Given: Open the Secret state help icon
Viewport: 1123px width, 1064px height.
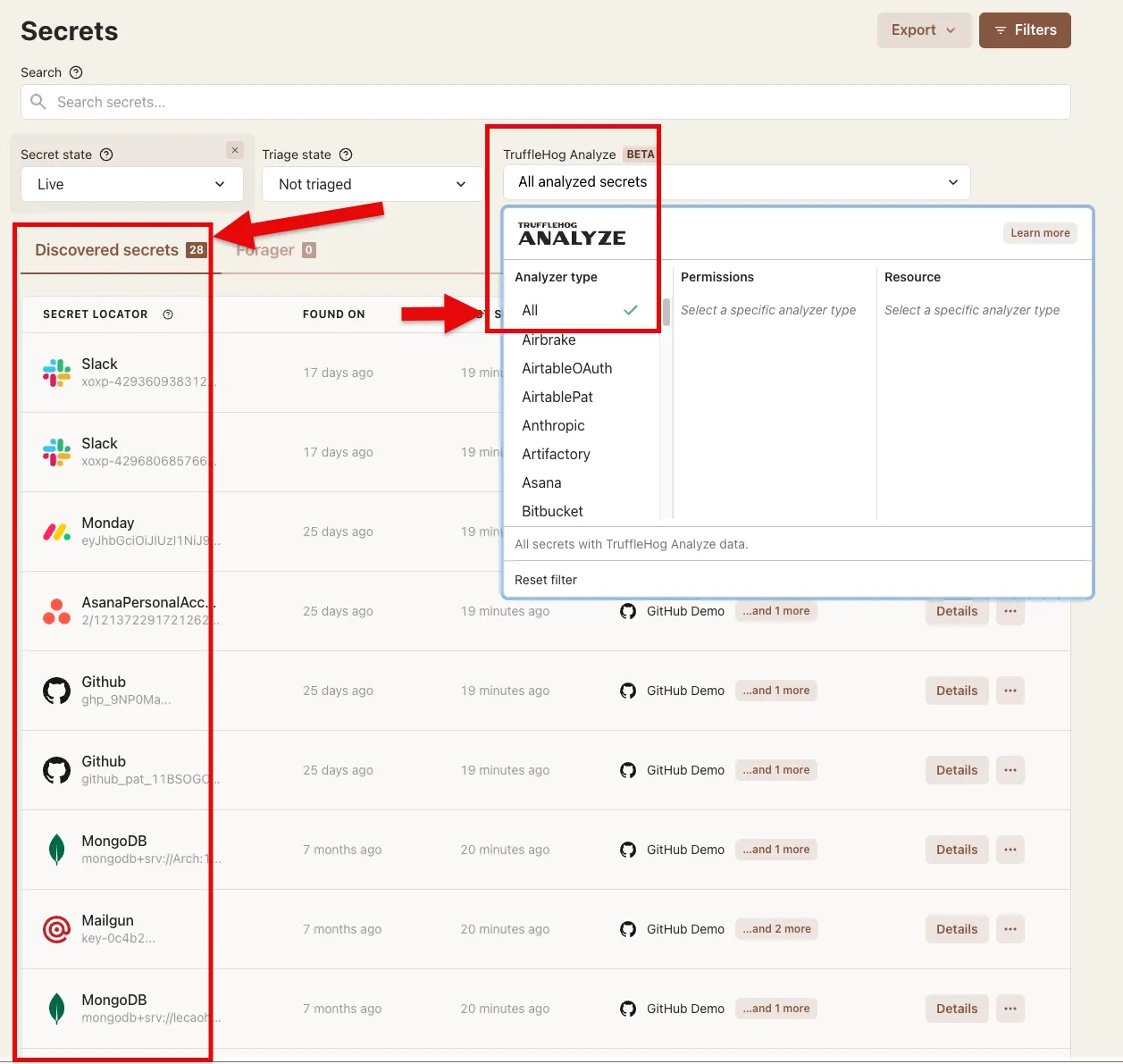Looking at the screenshot, I should pos(106,155).
